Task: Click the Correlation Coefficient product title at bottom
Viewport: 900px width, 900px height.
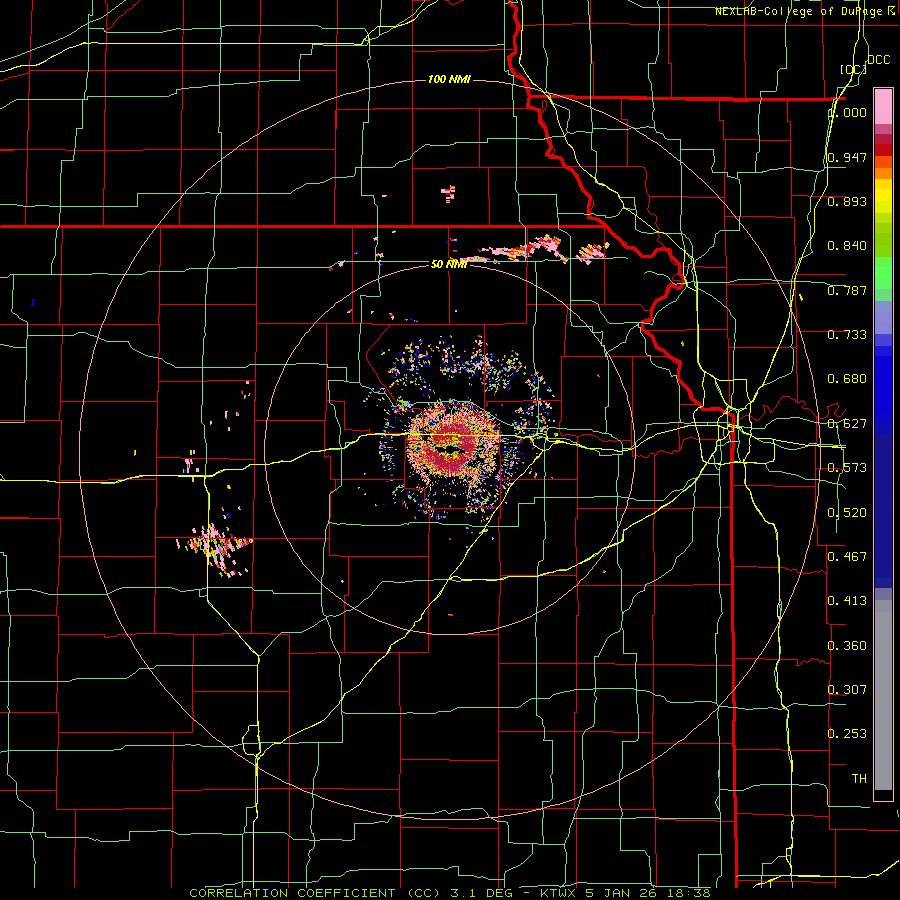Action: [449, 893]
